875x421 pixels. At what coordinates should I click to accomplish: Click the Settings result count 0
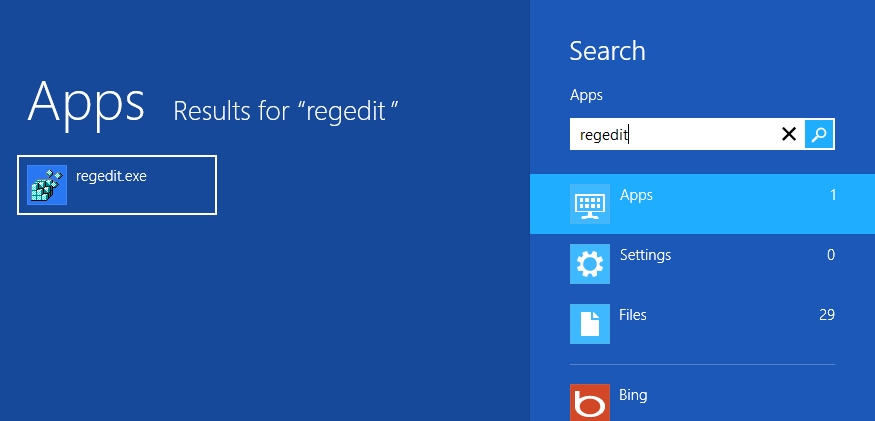point(830,255)
